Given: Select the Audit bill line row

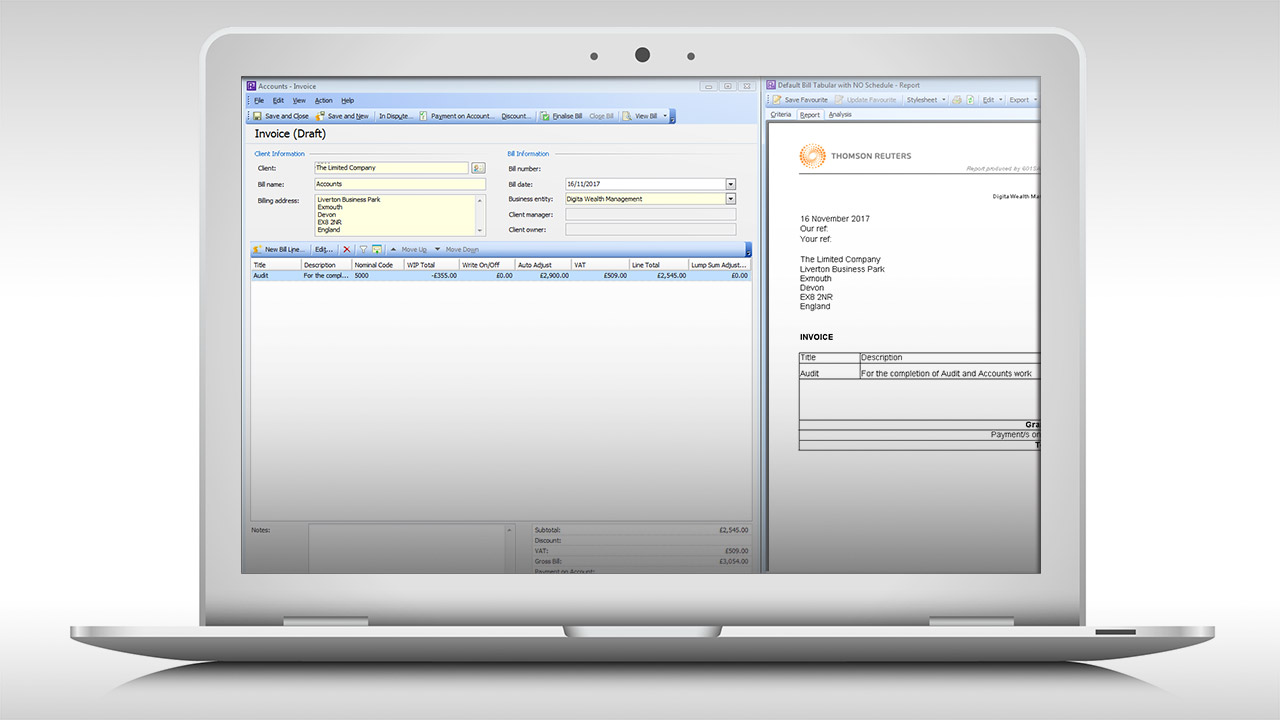Looking at the screenshot, I should pyautogui.click(x=501, y=275).
